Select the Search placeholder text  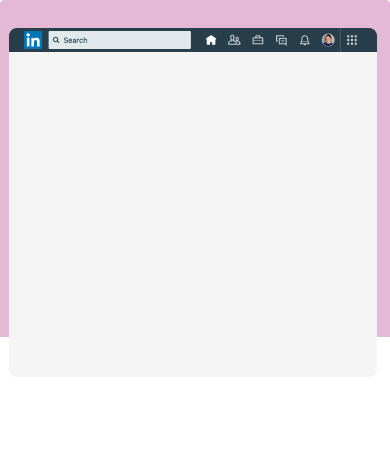coord(75,40)
